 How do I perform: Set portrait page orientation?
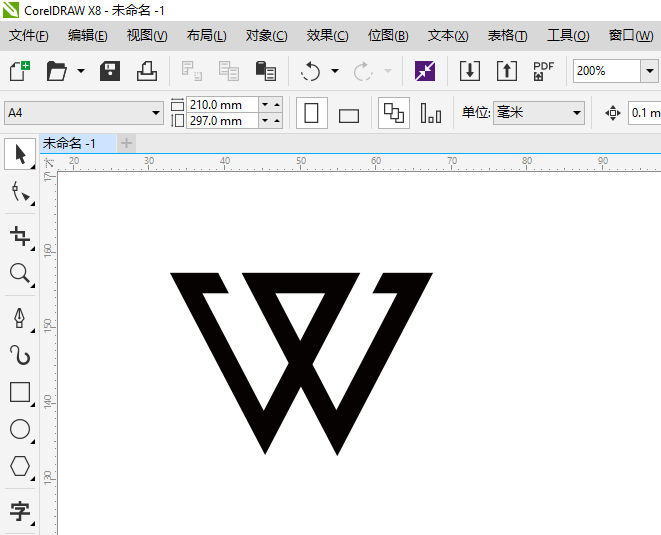click(312, 113)
